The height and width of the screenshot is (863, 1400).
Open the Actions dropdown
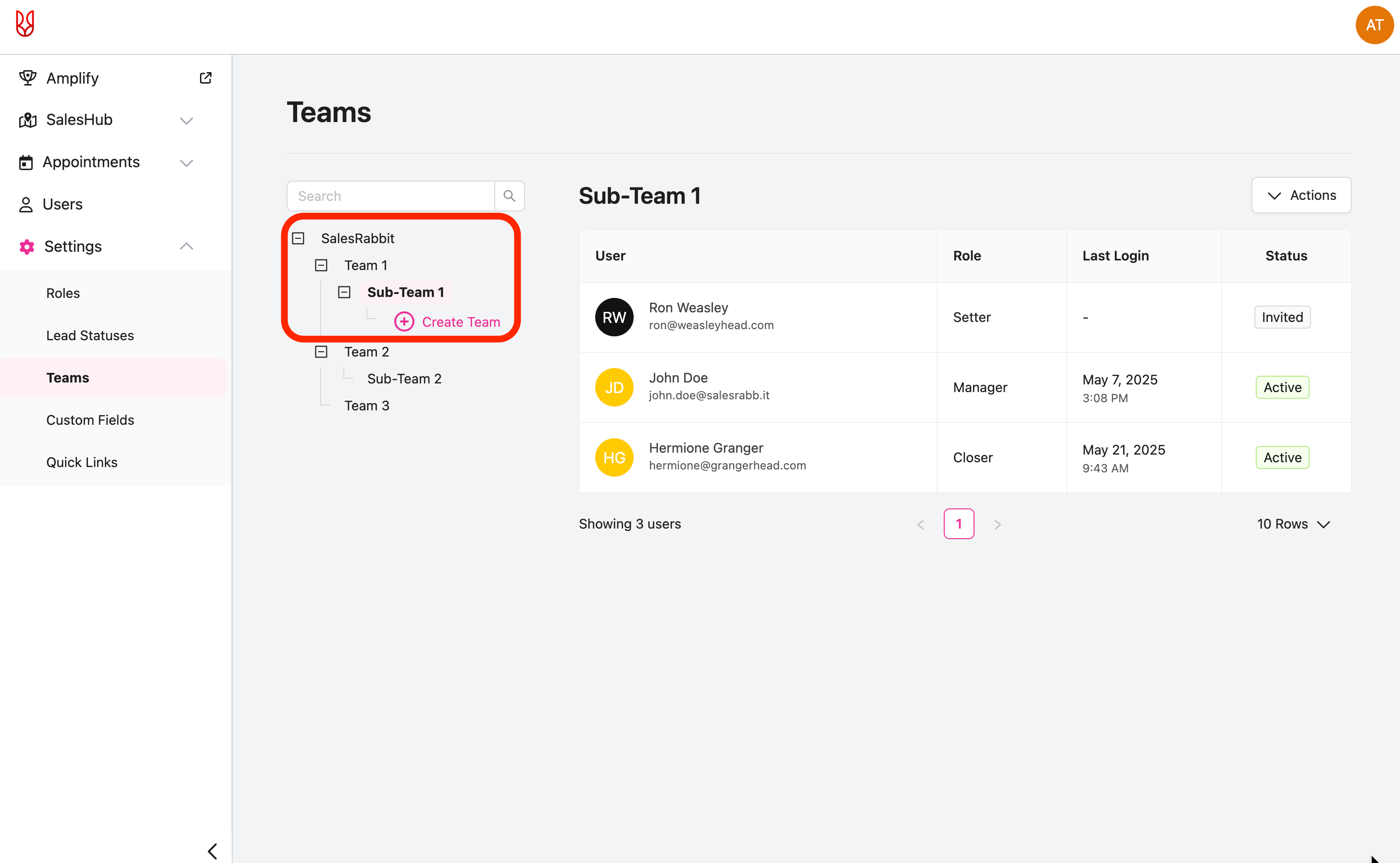1300,196
